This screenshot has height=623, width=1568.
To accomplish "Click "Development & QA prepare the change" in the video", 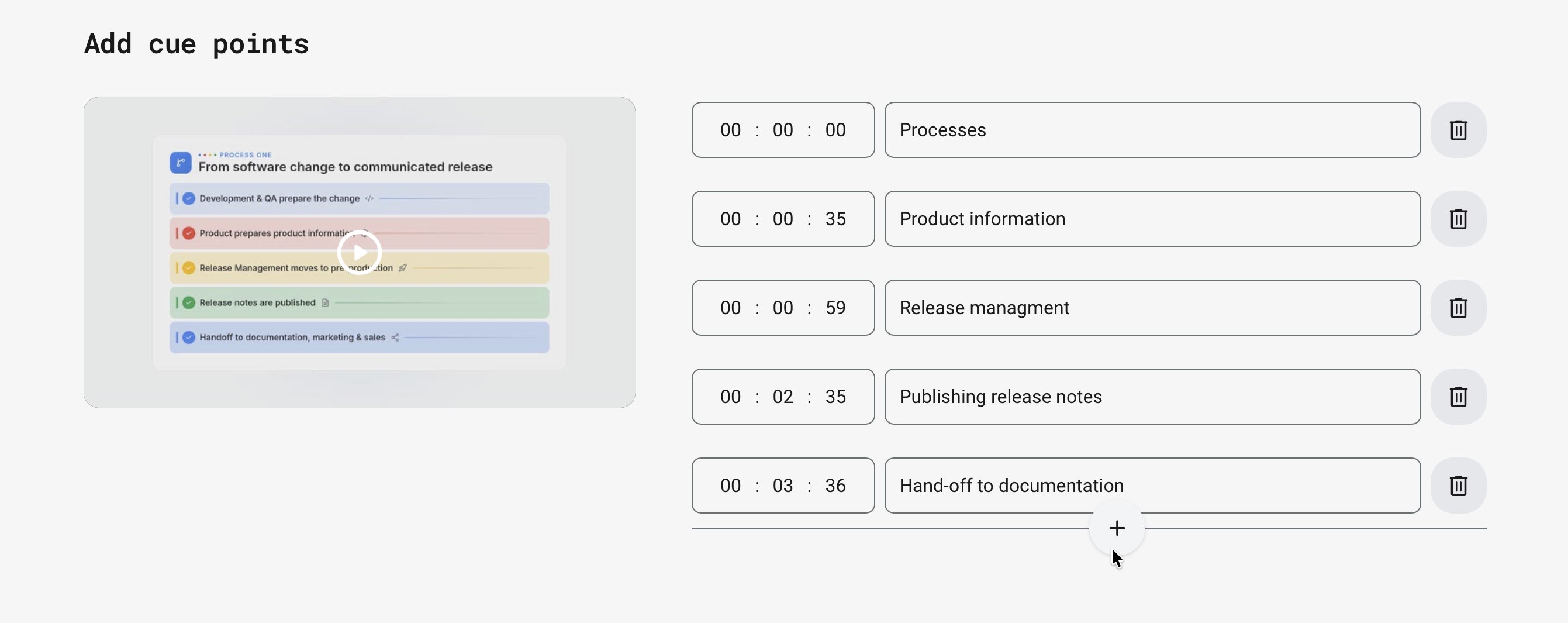I will (x=279, y=198).
